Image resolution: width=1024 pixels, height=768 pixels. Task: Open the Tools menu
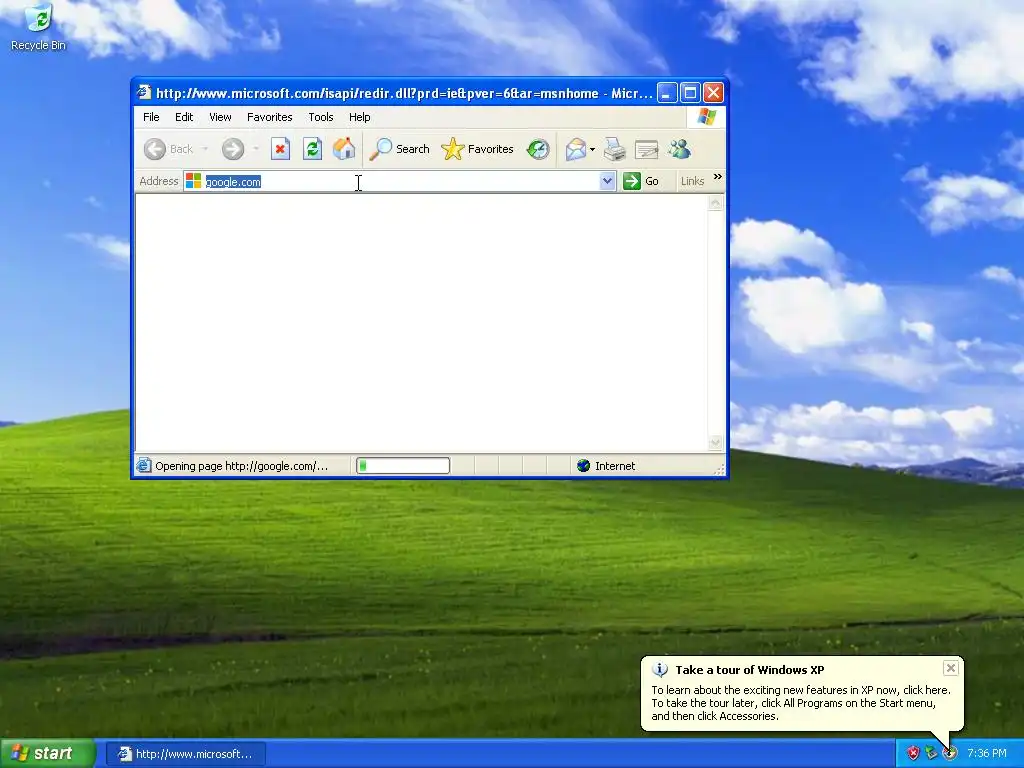pos(321,117)
